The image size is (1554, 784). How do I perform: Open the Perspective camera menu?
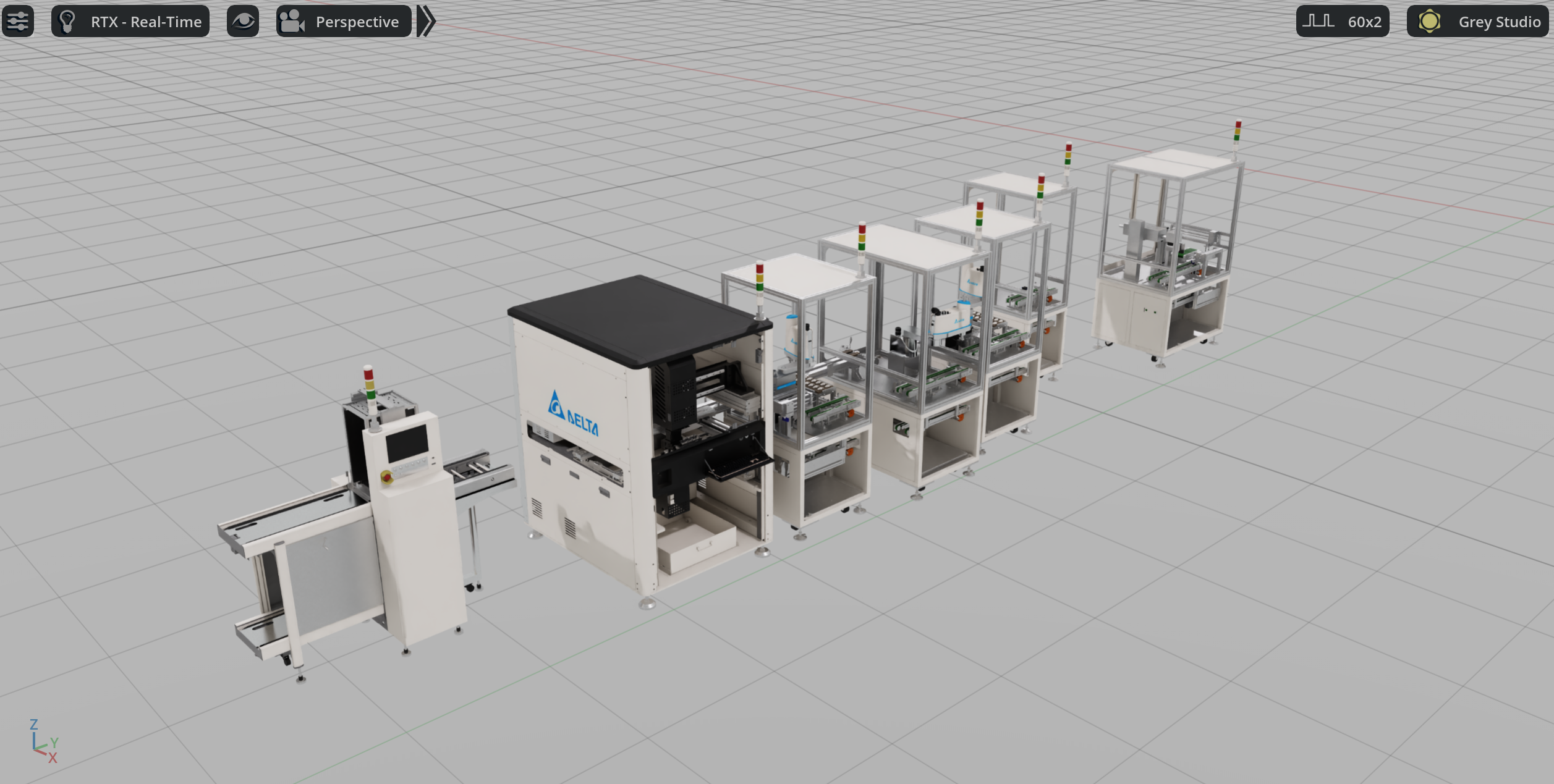pyautogui.click(x=343, y=22)
